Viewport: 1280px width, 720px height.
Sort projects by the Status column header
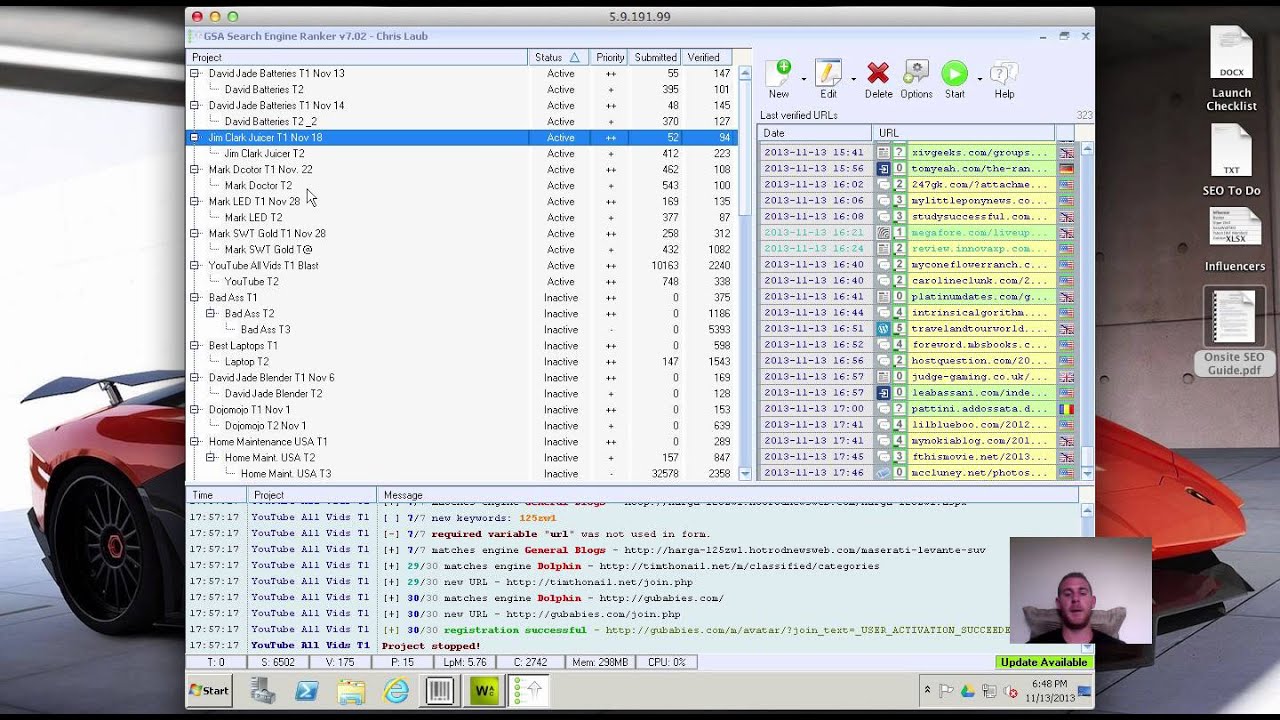[558, 57]
